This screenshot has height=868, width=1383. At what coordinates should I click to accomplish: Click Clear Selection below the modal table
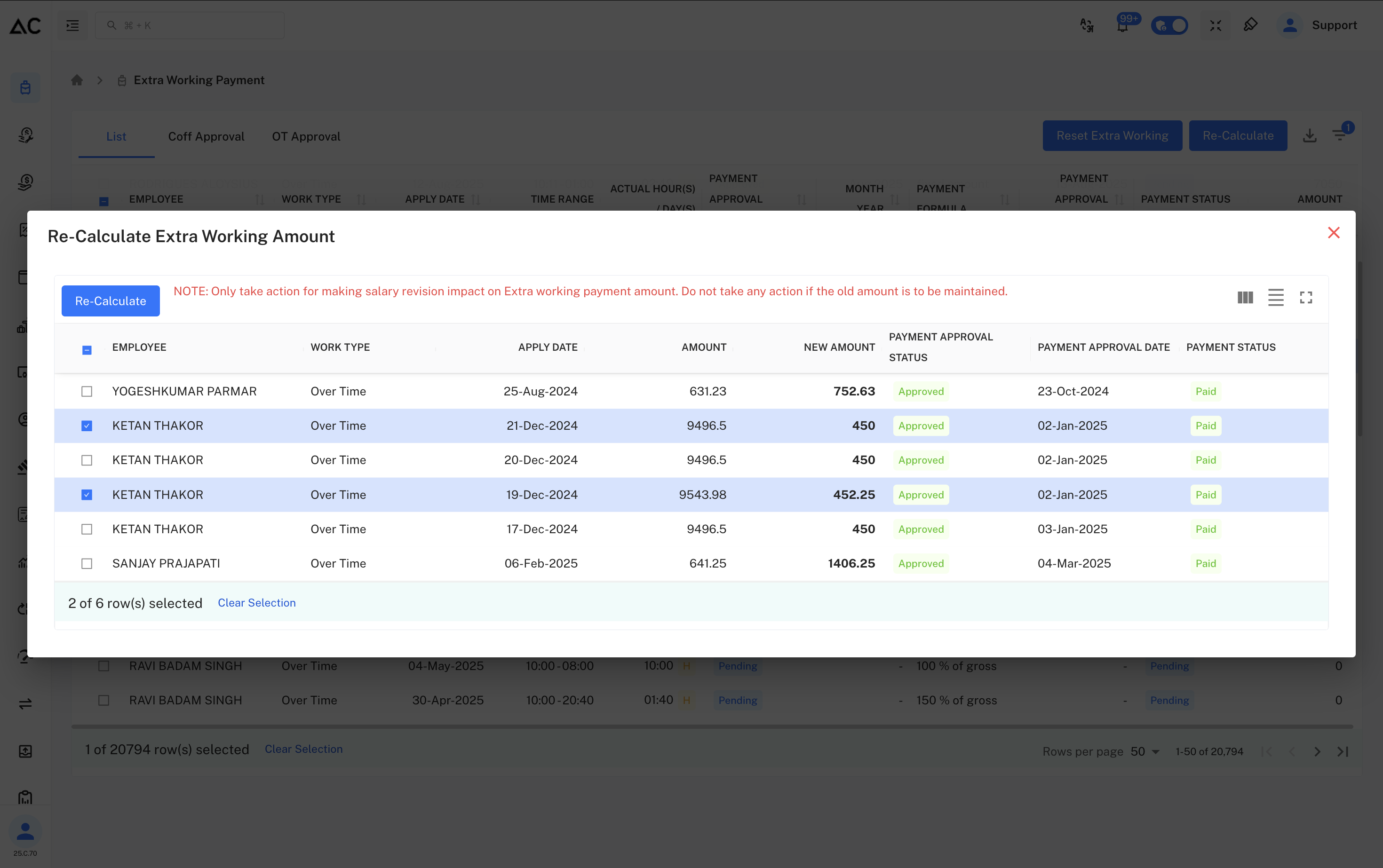(x=256, y=603)
